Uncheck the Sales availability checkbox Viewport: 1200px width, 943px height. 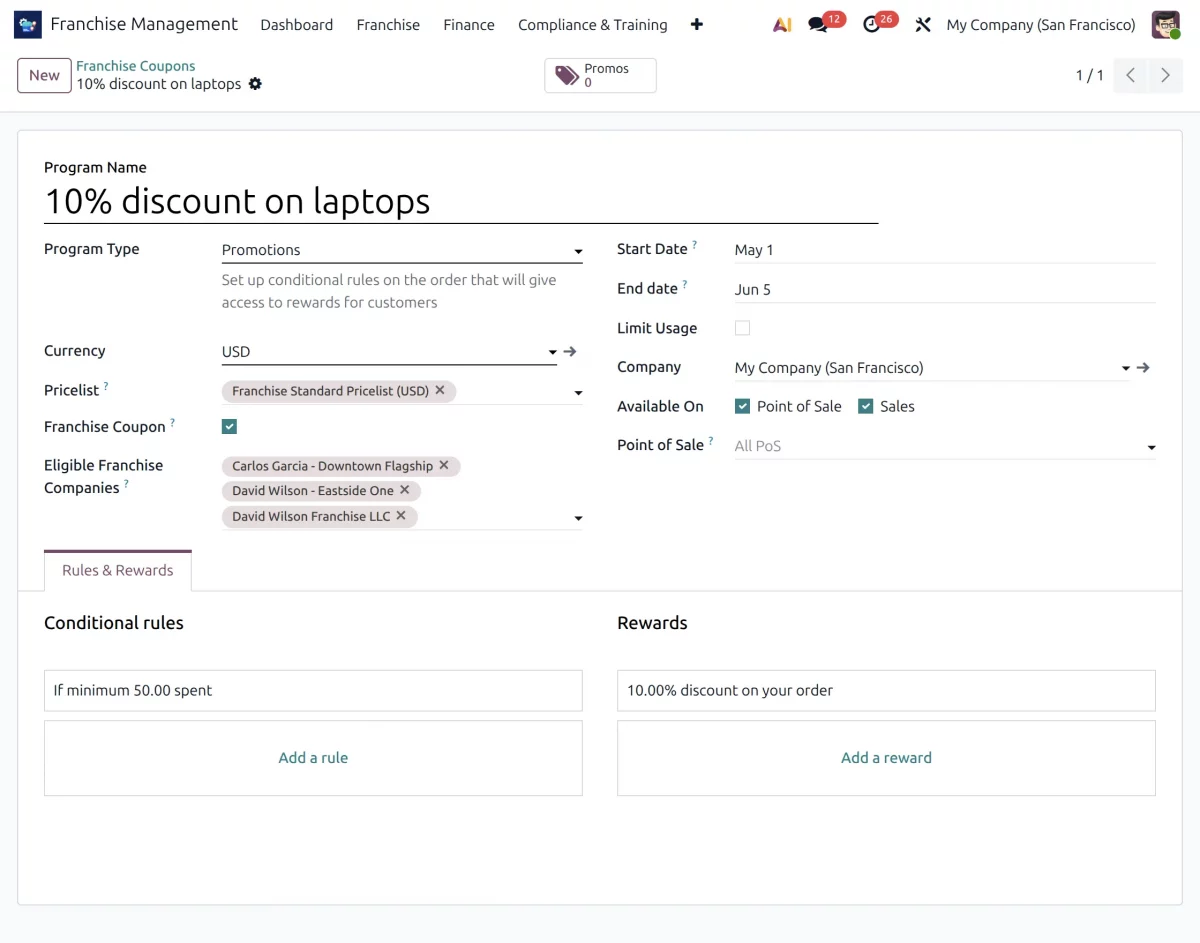click(x=866, y=406)
